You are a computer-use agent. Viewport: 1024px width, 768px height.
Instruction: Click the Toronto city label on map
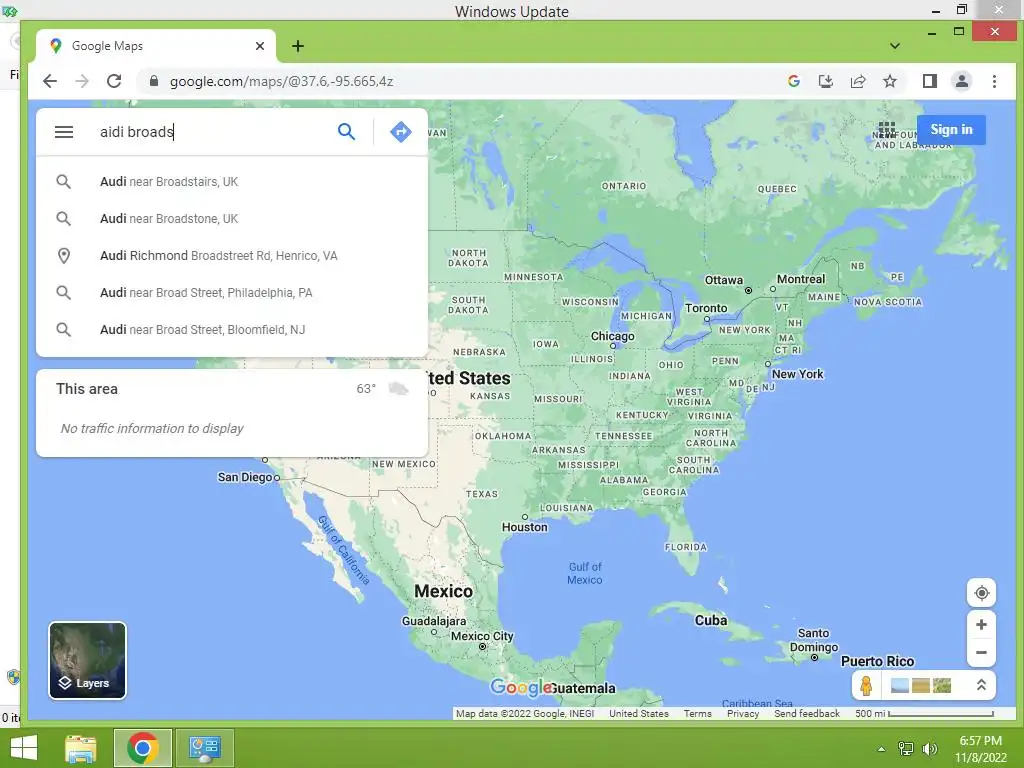tap(705, 308)
